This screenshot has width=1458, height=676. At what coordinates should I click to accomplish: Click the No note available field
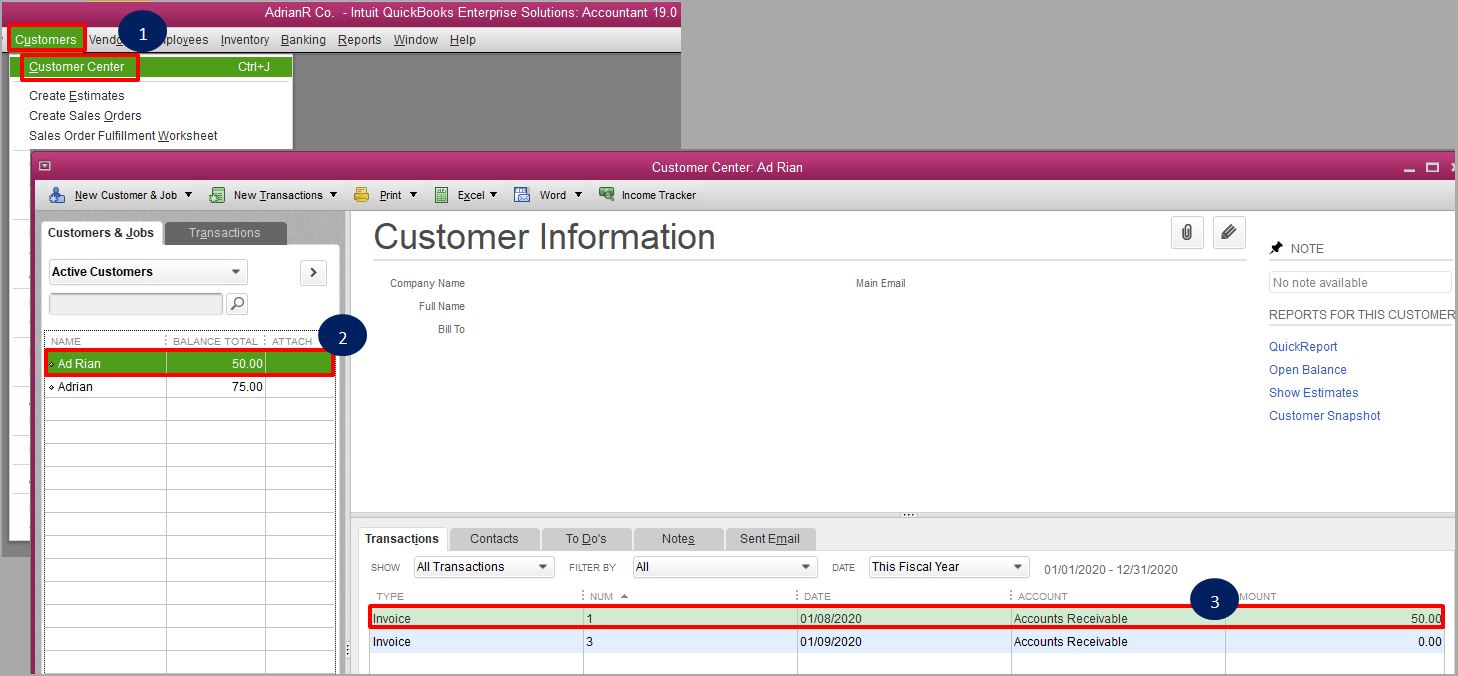click(1360, 283)
